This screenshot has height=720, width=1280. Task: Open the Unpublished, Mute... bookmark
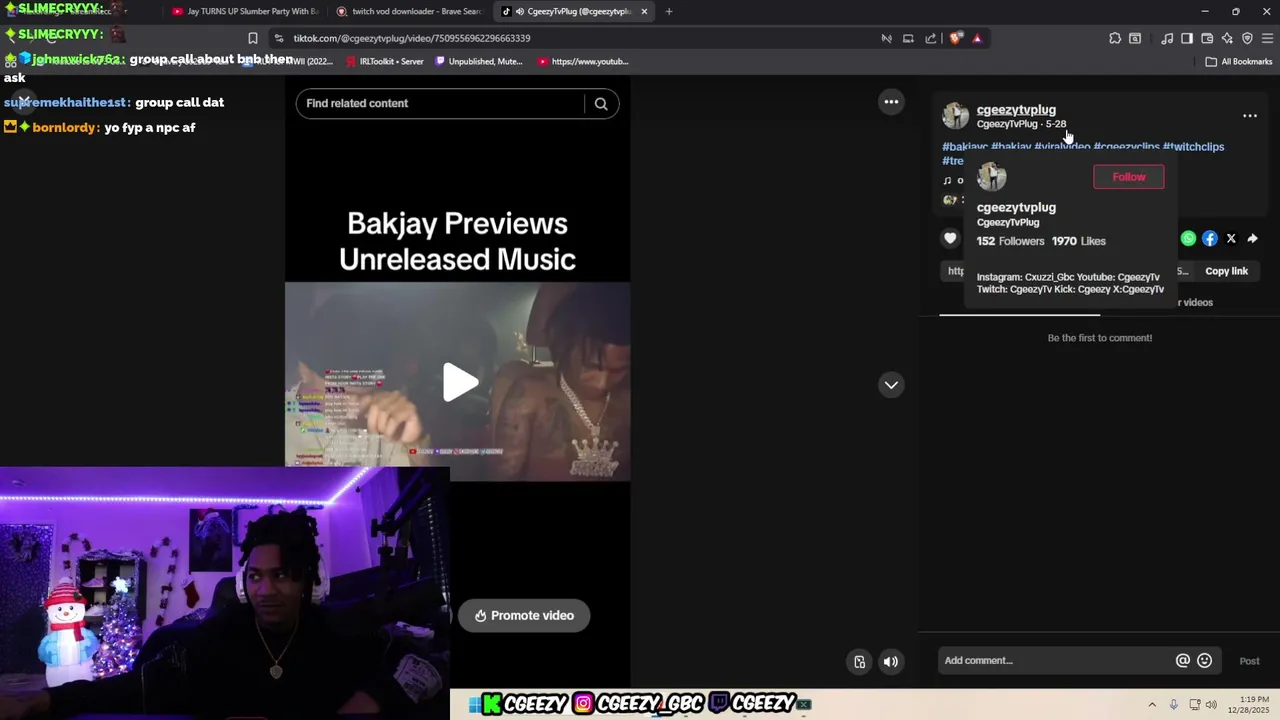click(x=478, y=61)
